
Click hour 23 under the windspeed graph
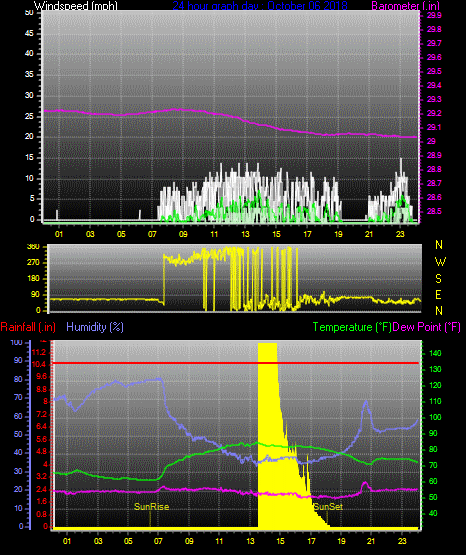pos(400,234)
